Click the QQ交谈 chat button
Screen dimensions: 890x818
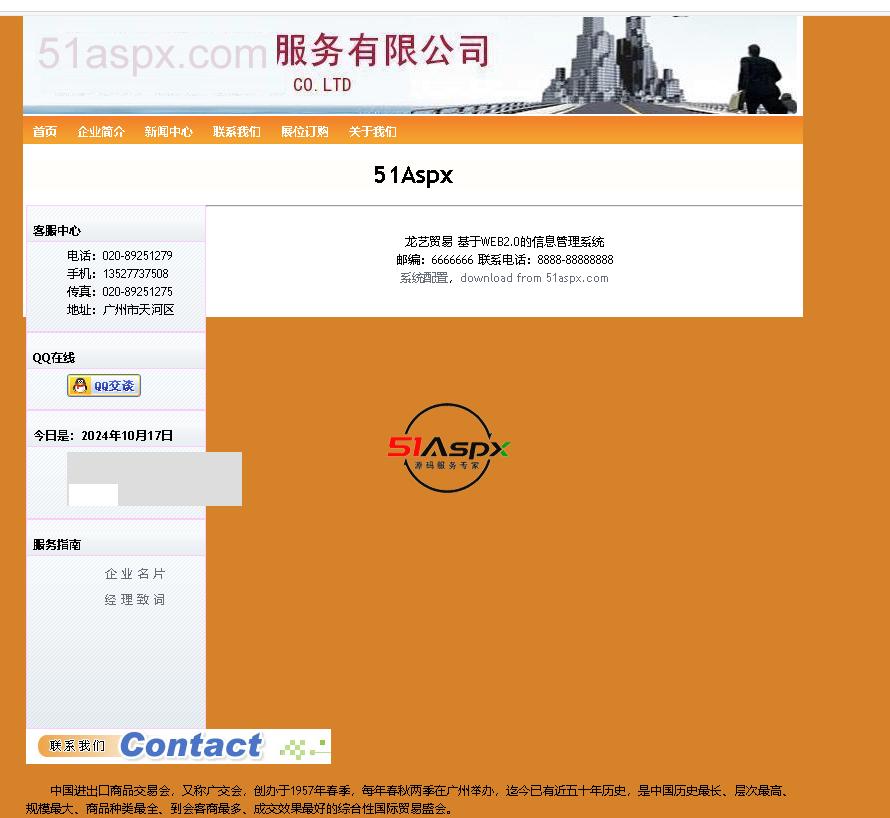tap(104, 385)
